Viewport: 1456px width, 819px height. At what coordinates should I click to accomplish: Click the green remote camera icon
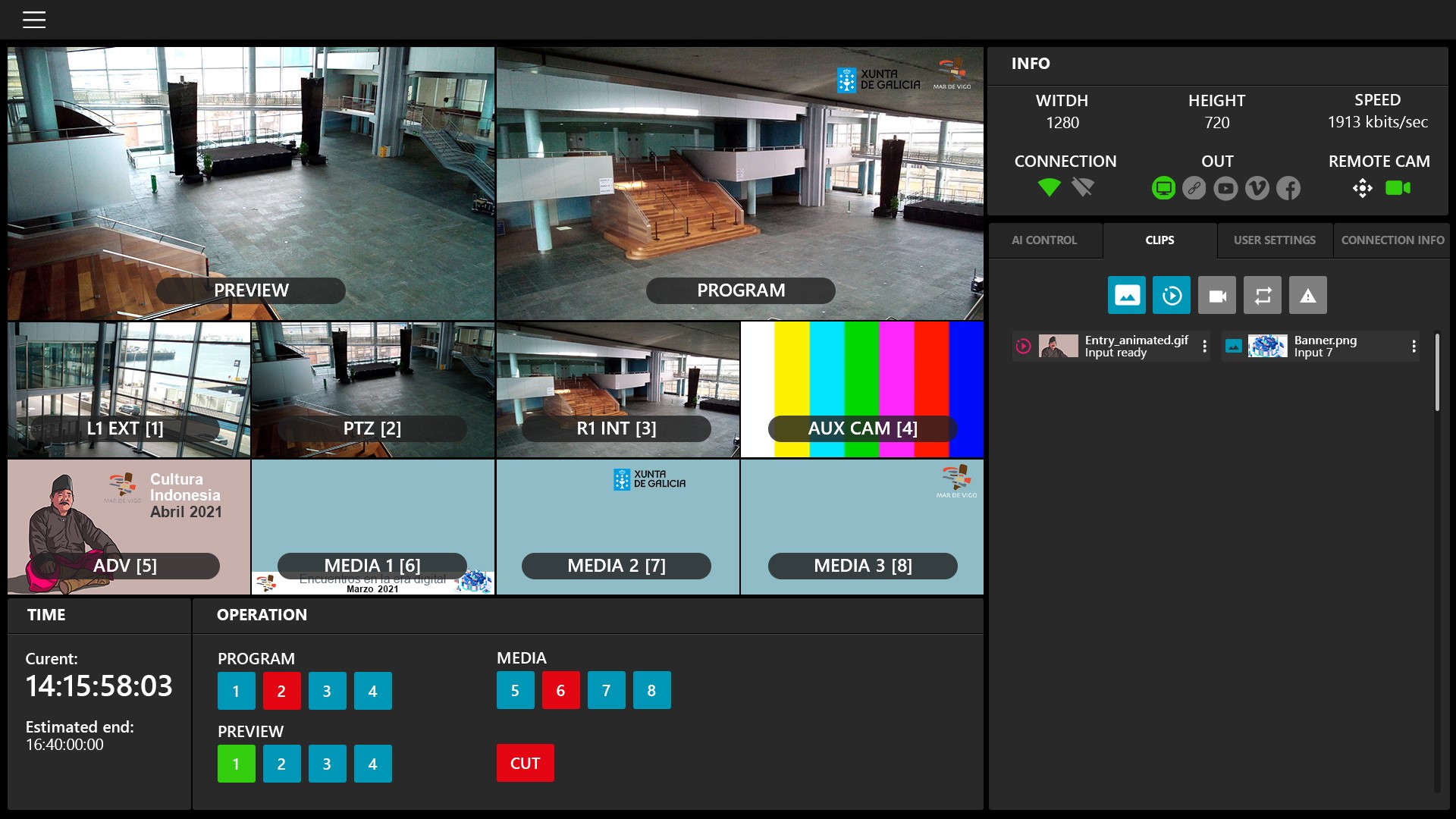pos(1397,188)
